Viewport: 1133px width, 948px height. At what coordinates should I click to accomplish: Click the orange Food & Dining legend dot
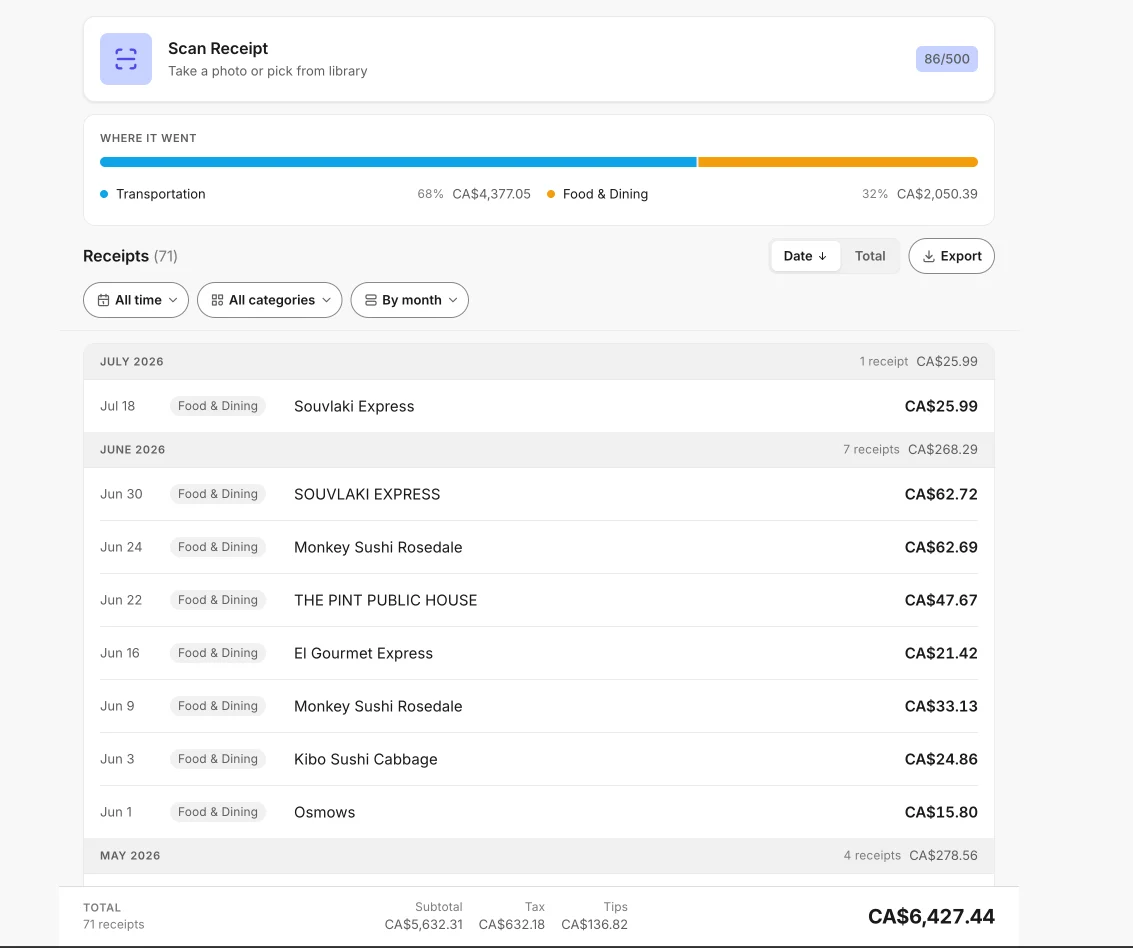pyautogui.click(x=551, y=194)
